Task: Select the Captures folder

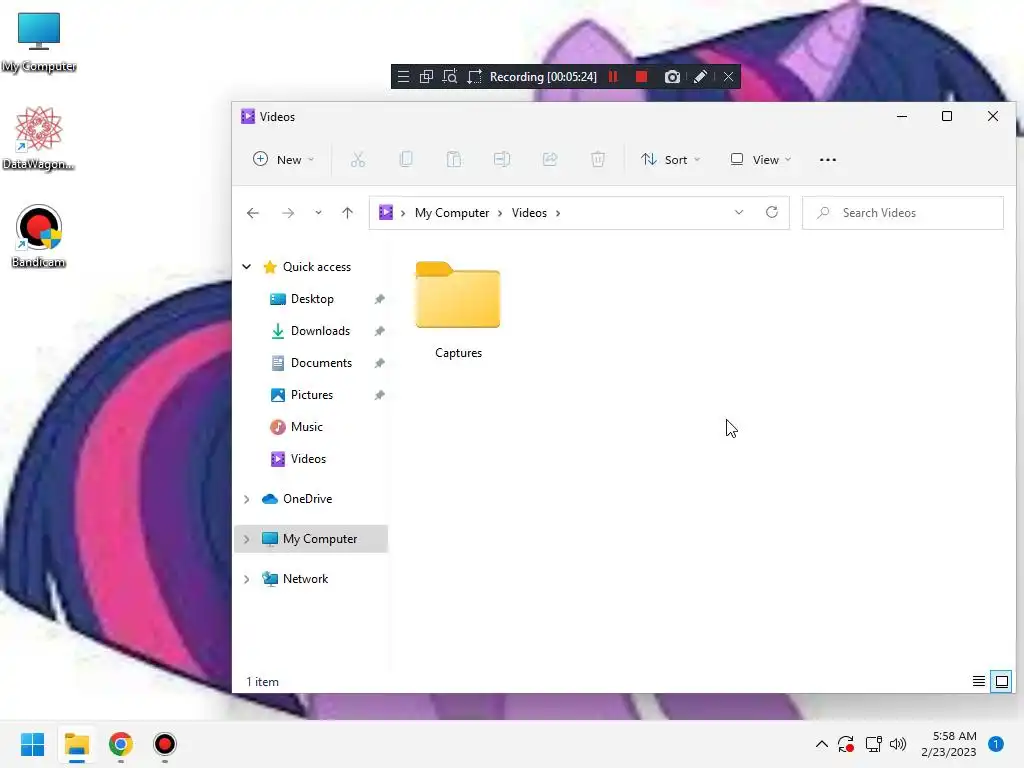Action: (x=458, y=310)
